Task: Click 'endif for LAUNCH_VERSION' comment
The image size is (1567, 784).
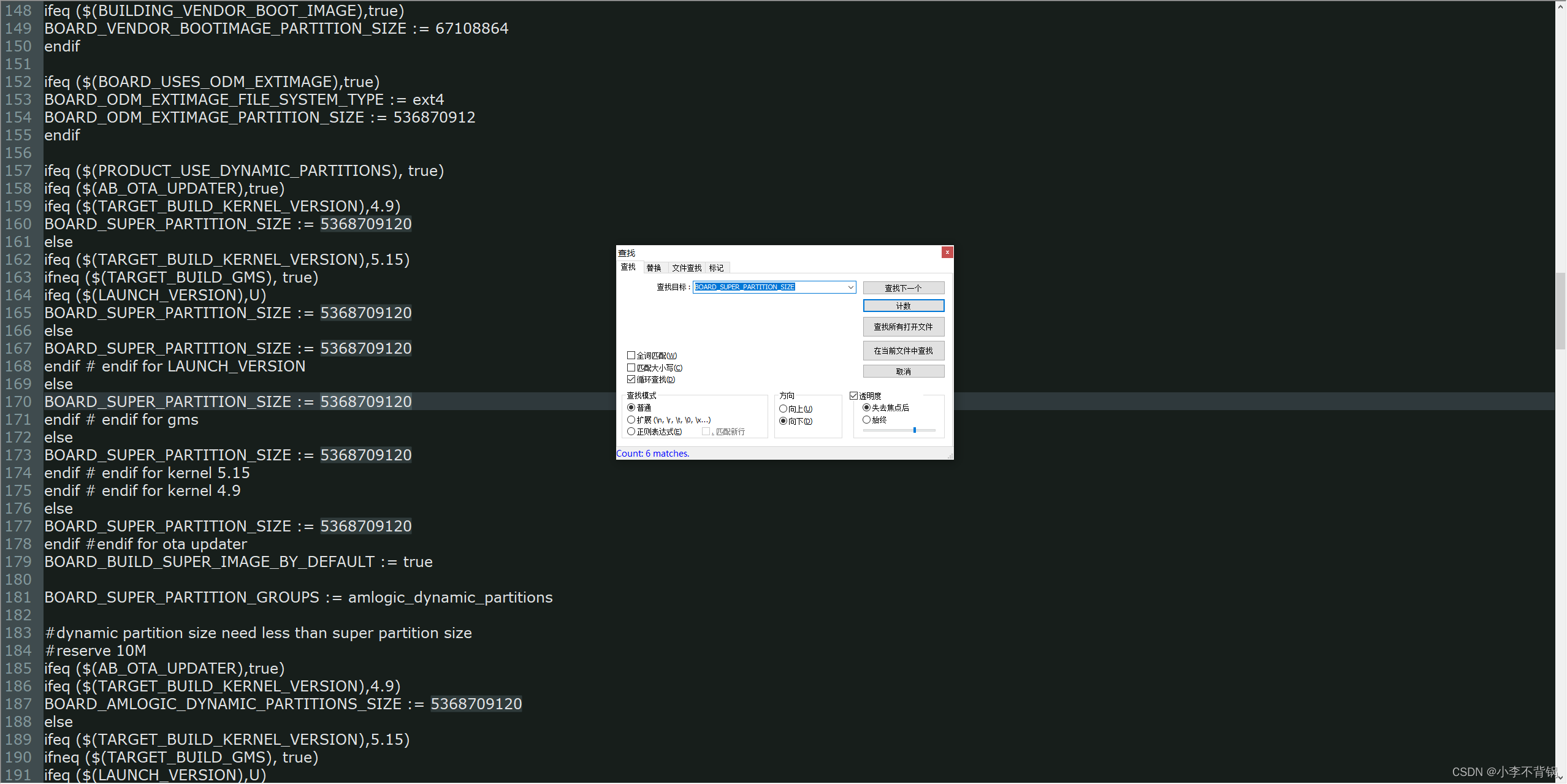Action: (x=204, y=367)
